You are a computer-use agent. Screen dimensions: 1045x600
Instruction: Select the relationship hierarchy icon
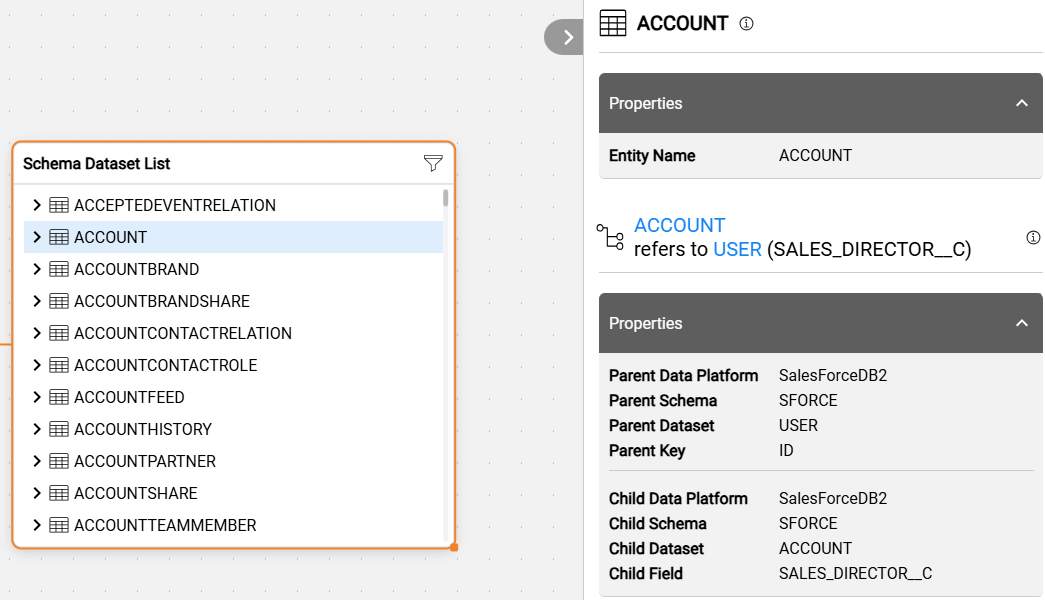coord(610,237)
